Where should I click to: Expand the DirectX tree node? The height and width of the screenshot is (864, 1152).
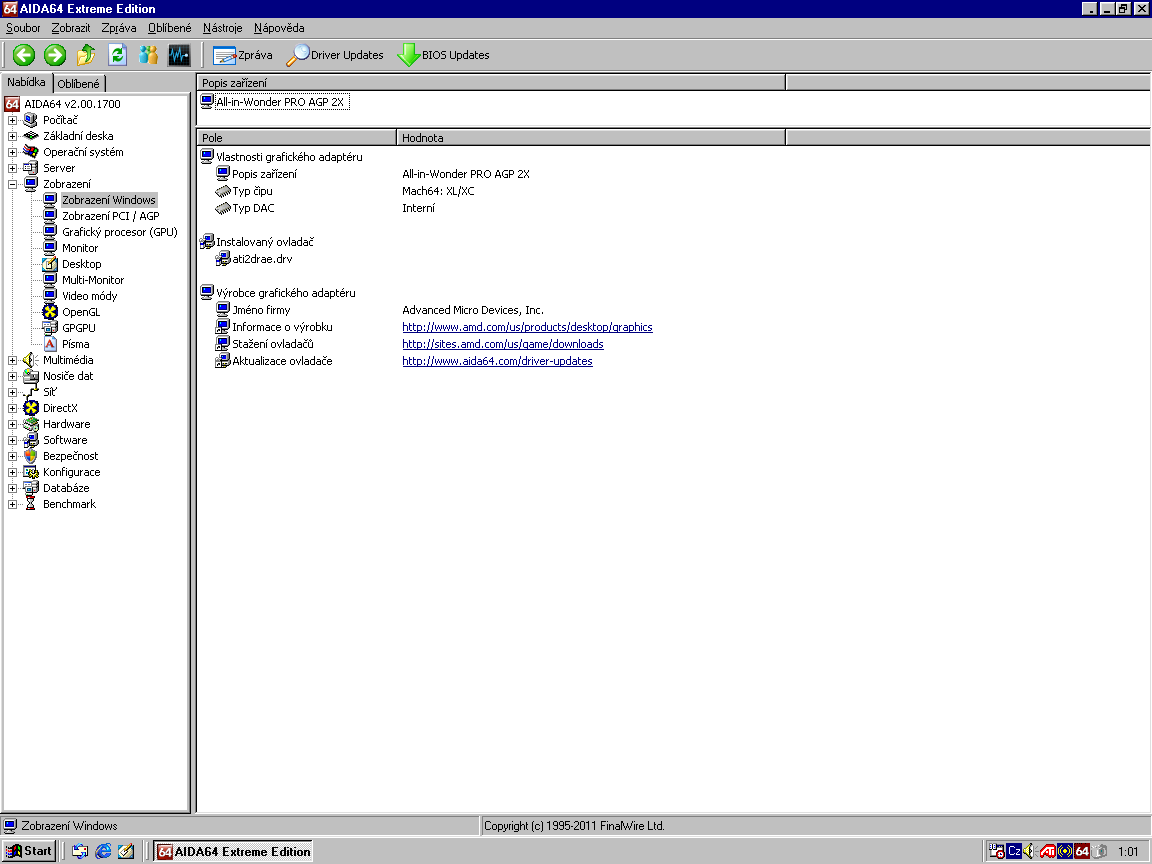point(12,408)
